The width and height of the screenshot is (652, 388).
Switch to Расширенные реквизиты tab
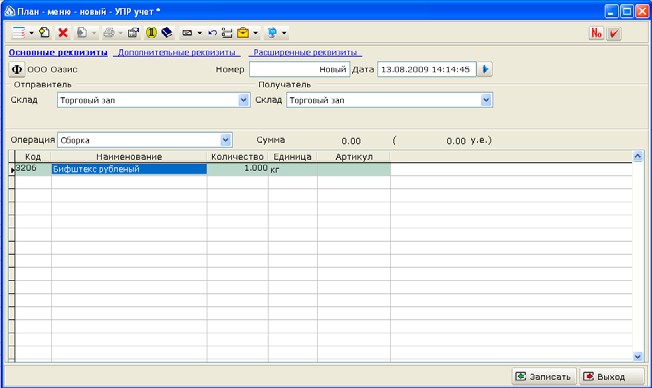pos(305,52)
